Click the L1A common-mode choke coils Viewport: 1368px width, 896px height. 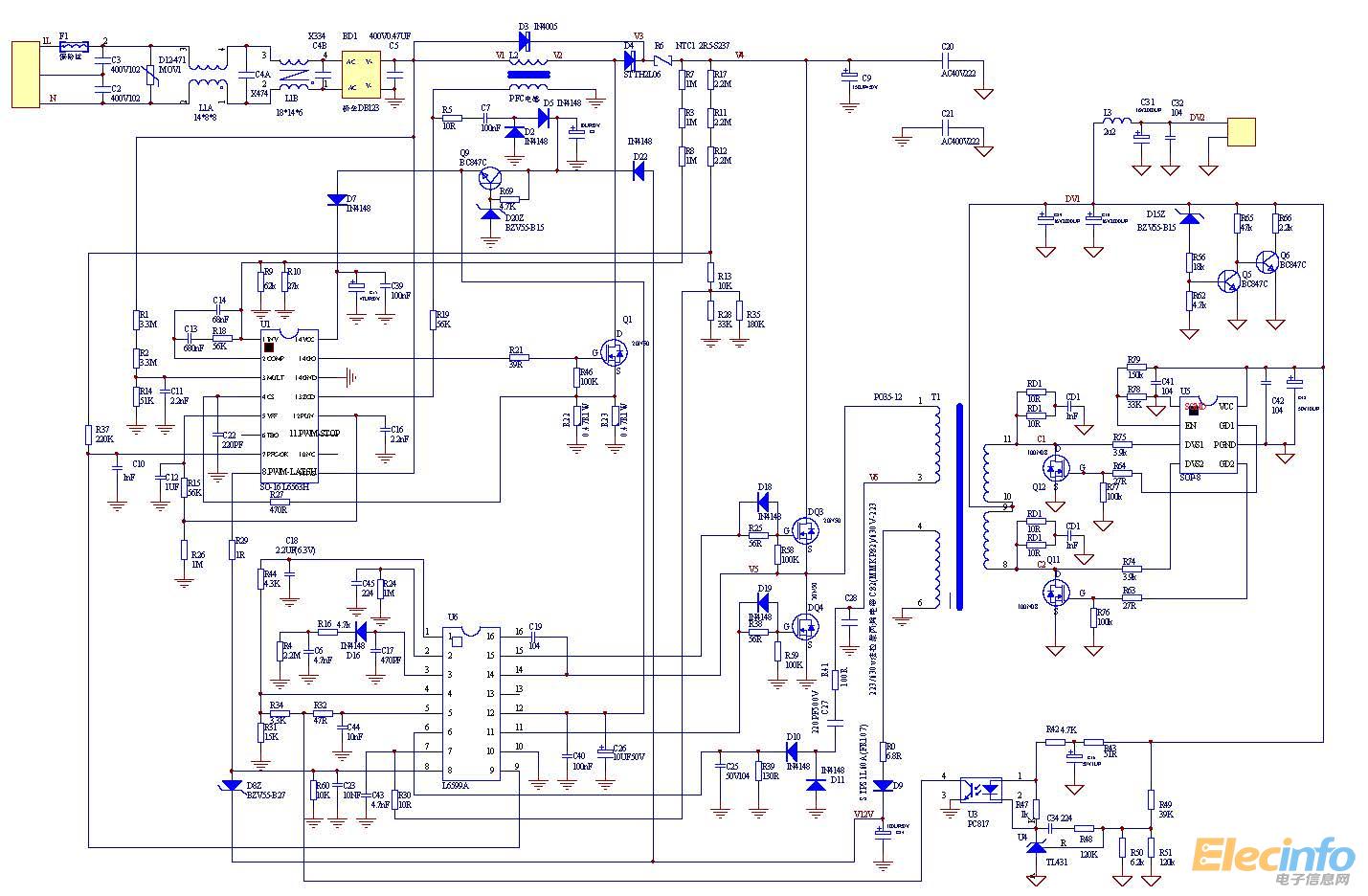pos(206,78)
